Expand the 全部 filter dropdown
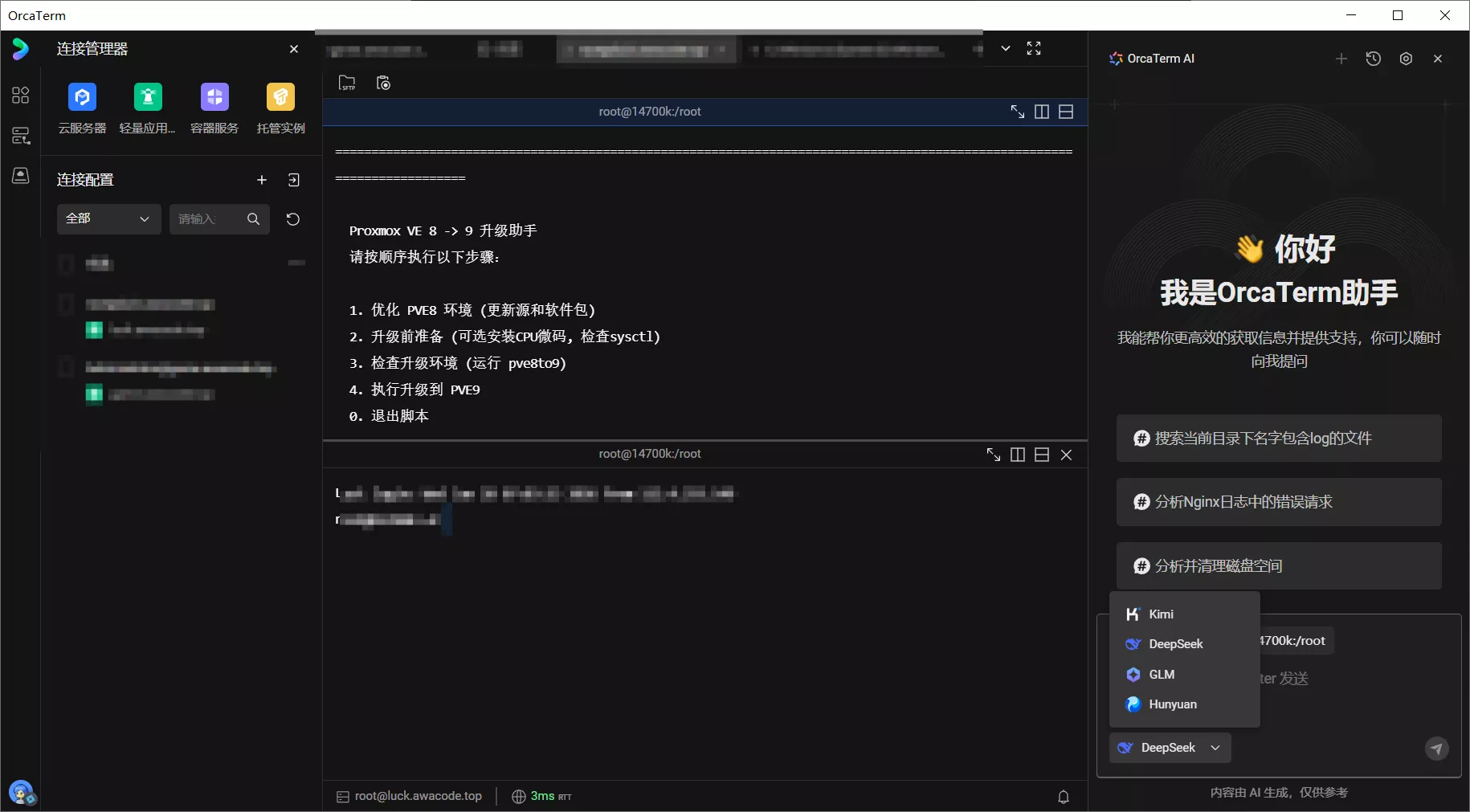Image resolution: width=1470 pixels, height=812 pixels. (108, 218)
